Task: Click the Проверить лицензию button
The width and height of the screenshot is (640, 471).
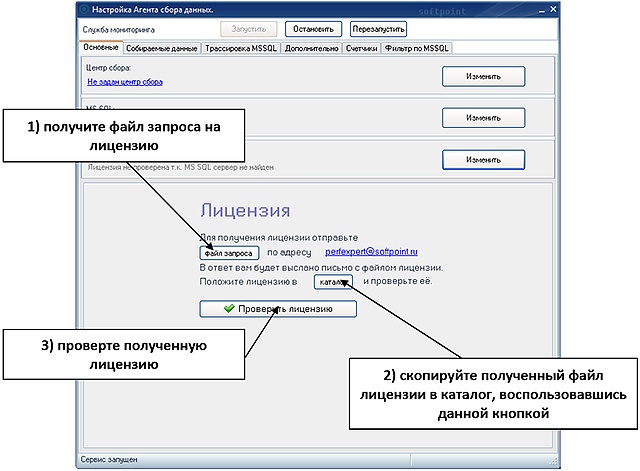Action: 278,309
